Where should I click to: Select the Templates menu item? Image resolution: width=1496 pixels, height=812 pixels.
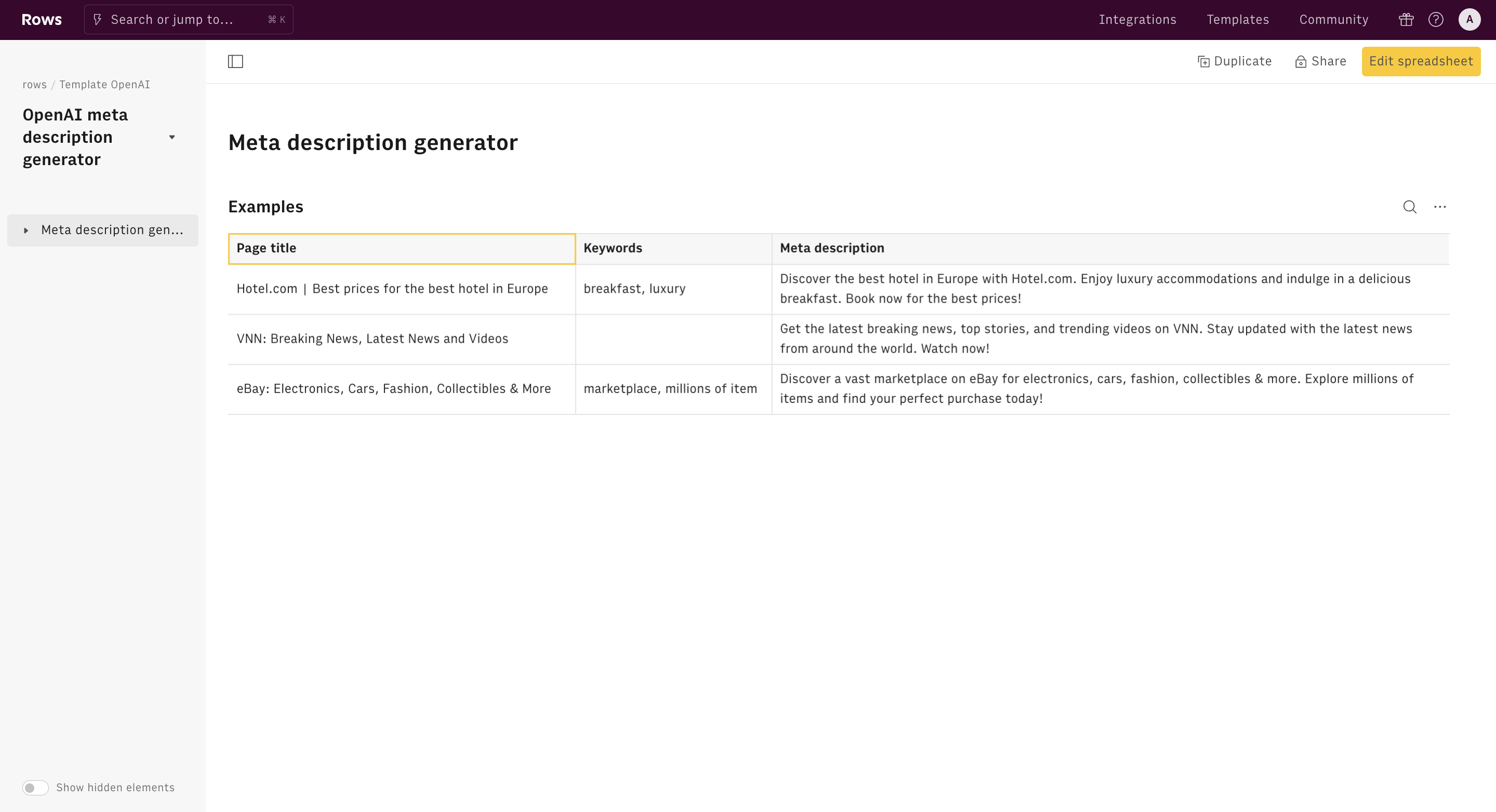1238,19
